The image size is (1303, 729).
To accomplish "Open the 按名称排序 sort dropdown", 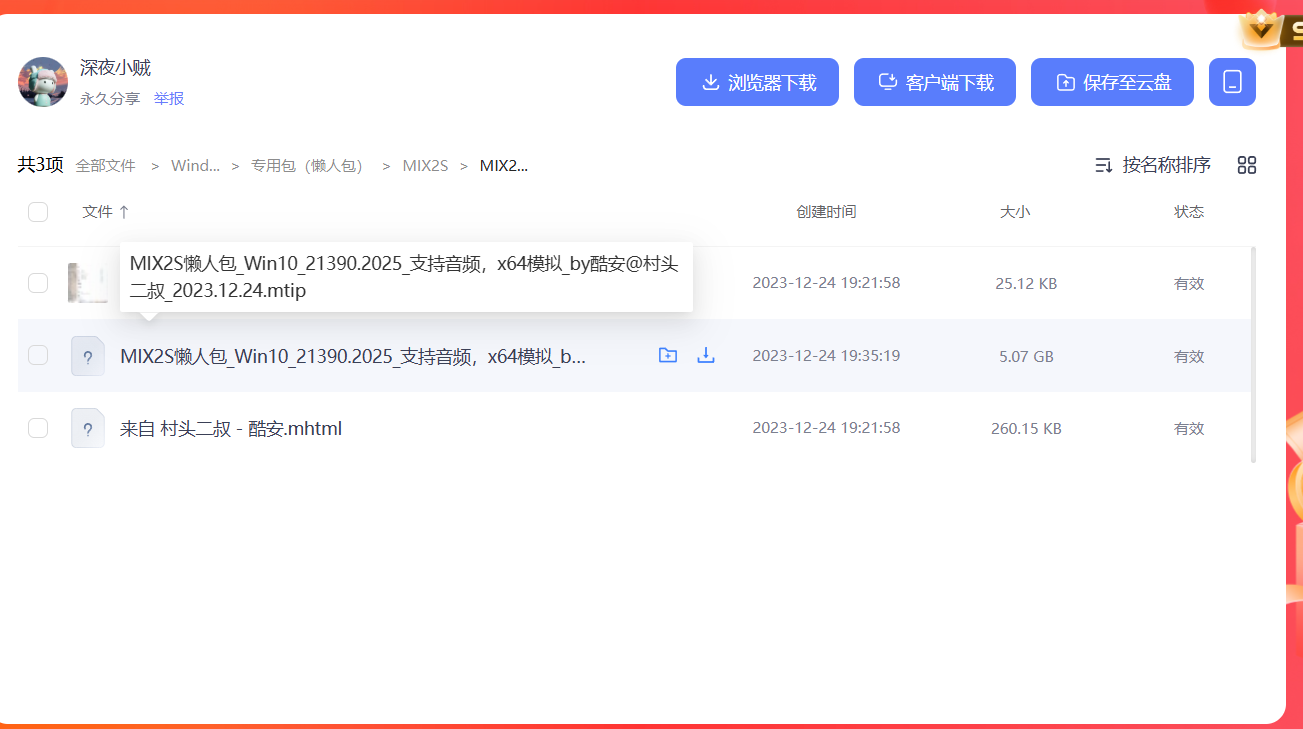I will click(1153, 165).
